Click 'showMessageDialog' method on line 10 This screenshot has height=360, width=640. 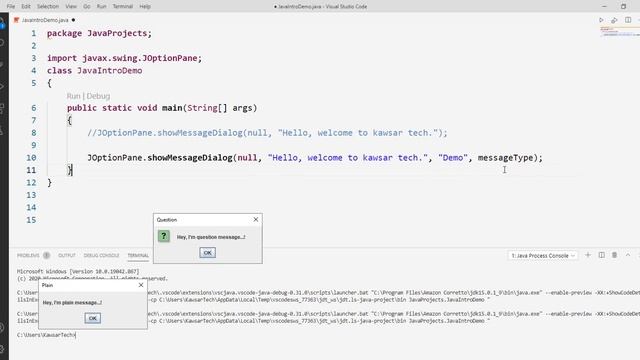190,158
